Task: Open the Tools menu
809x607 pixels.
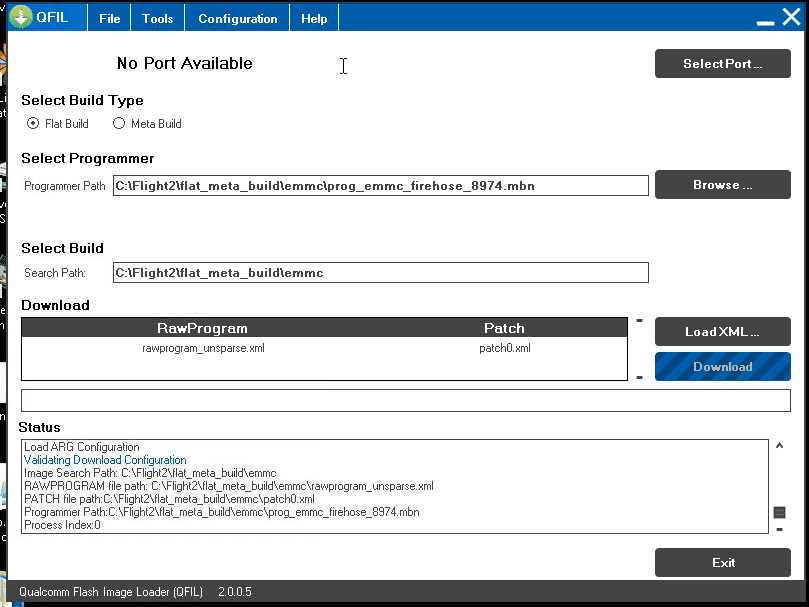Action: [157, 19]
